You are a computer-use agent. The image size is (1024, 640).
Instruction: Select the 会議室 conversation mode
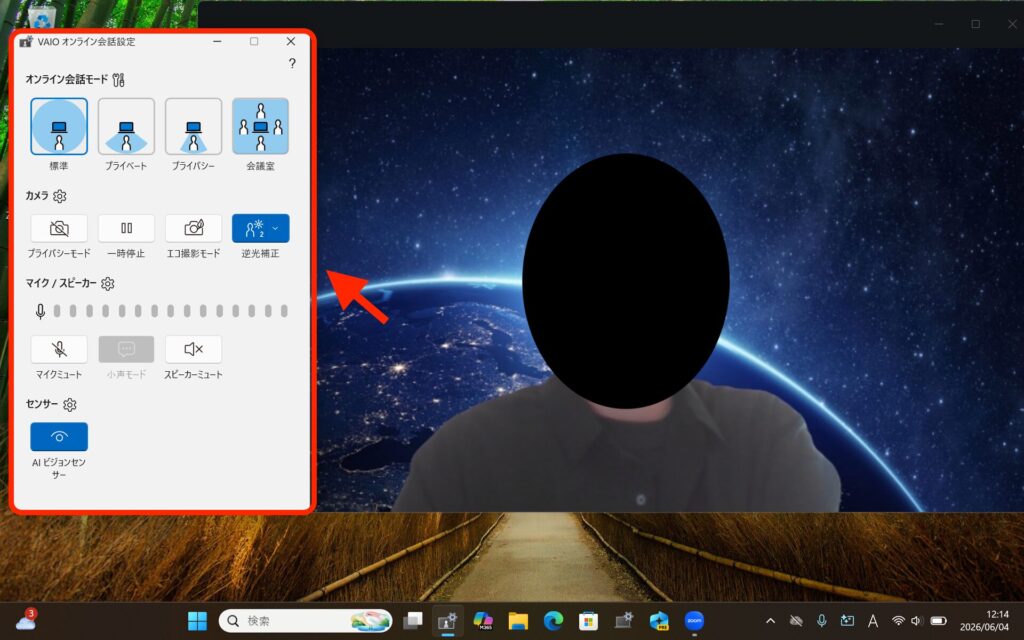pos(260,126)
